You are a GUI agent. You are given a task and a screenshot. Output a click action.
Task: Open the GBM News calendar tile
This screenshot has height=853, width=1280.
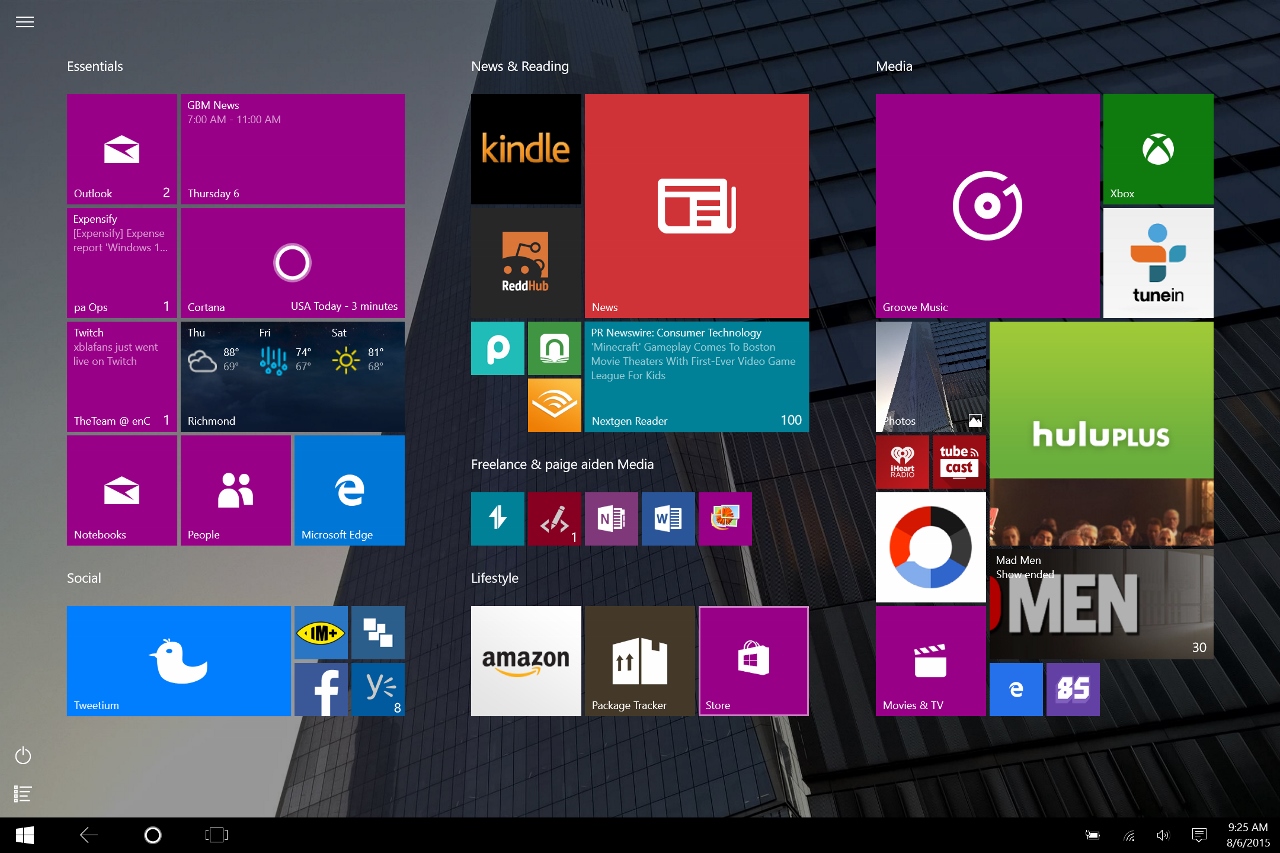coord(293,149)
